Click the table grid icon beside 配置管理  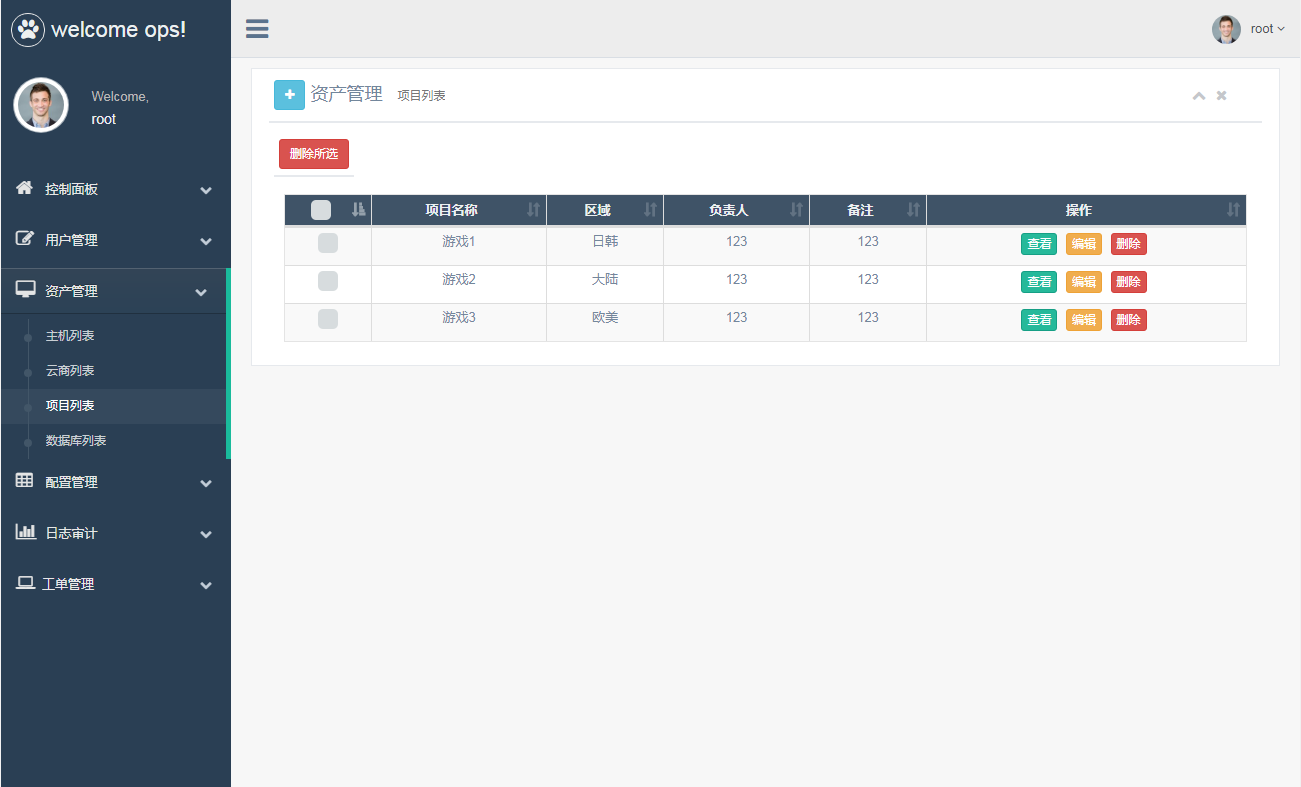(x=25, y=481)
